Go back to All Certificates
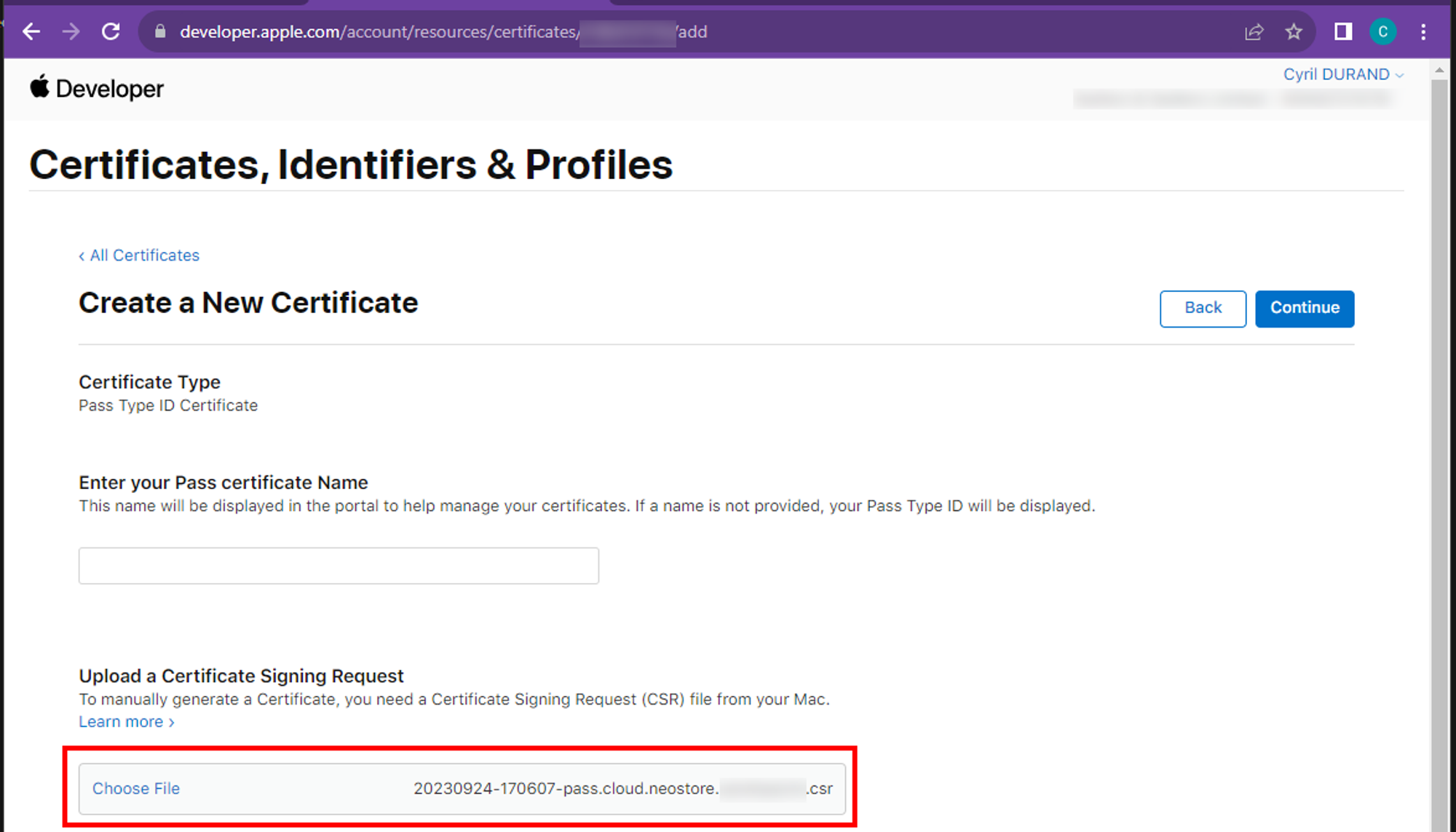Screen dimensions: 1456x832 tap(138, 255)
